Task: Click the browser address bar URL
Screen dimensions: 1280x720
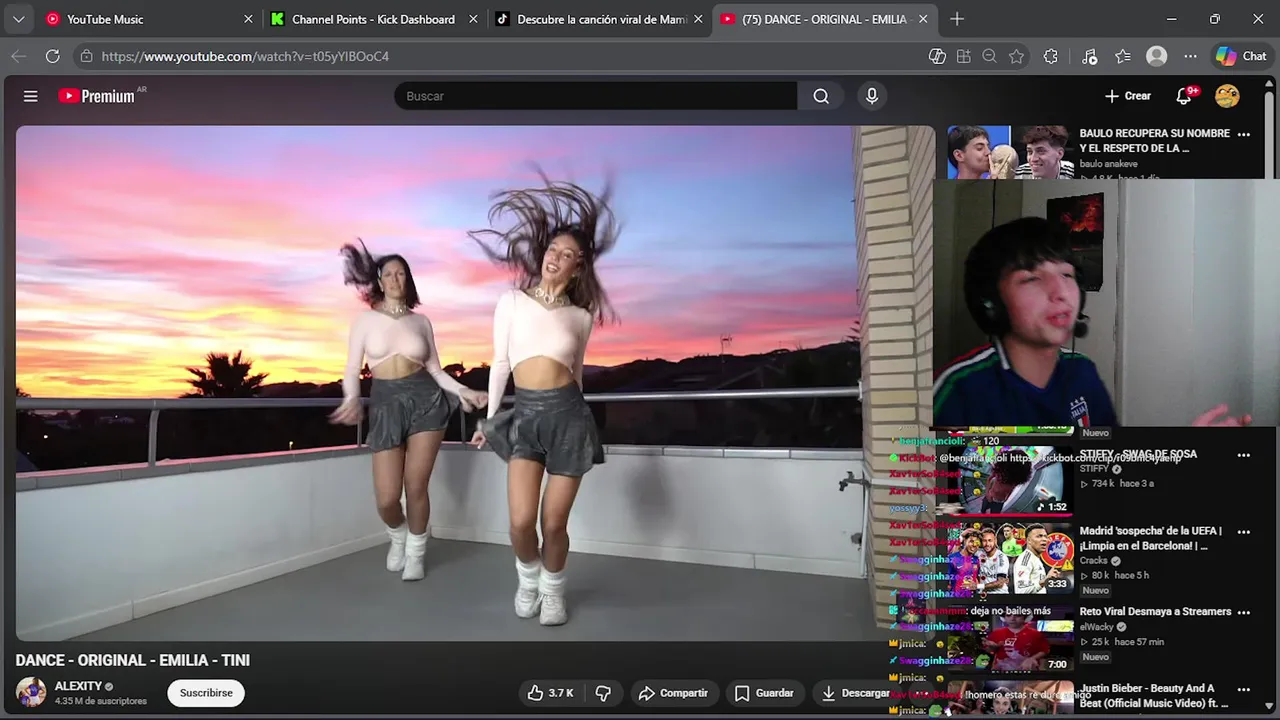Action: [x=245, y=57]
